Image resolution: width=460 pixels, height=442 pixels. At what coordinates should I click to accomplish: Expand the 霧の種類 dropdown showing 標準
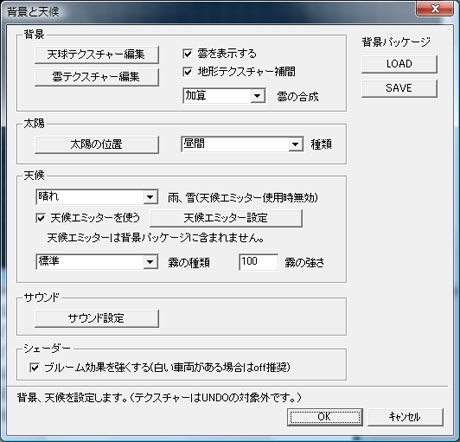point(97,262)
